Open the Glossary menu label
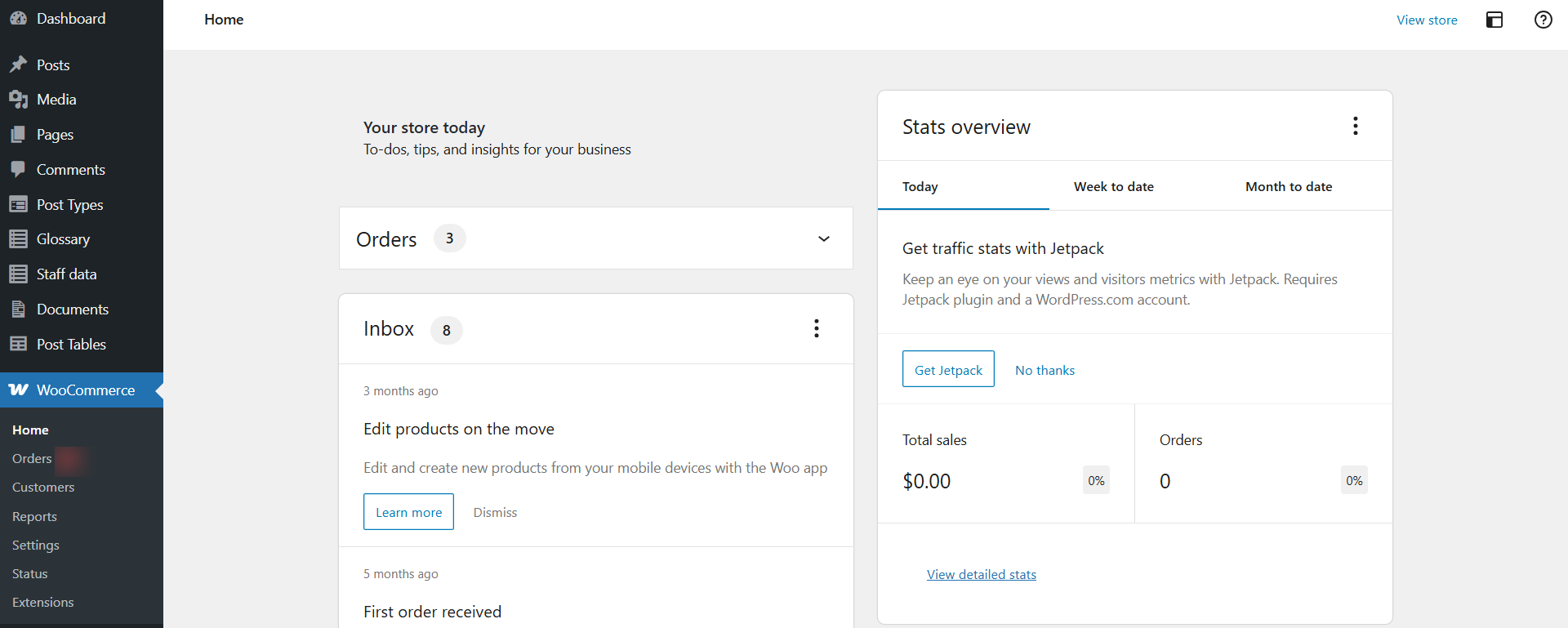This screenshot has width=1568, height=628. pyautogui.click(x=63, y=239)
